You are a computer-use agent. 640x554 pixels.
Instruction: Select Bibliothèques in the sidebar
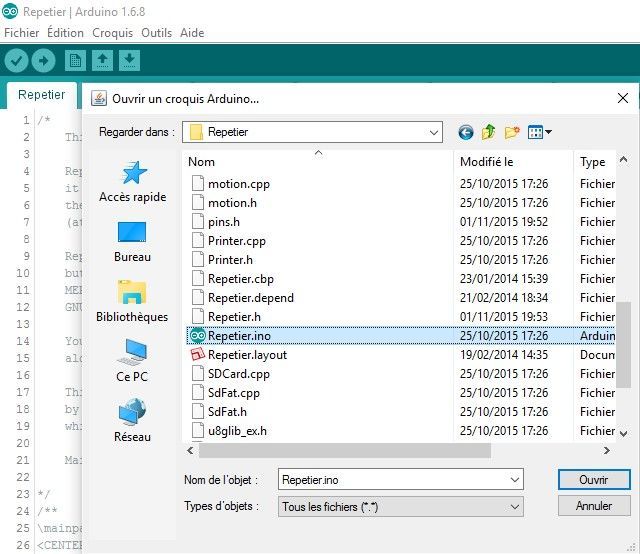132,301
